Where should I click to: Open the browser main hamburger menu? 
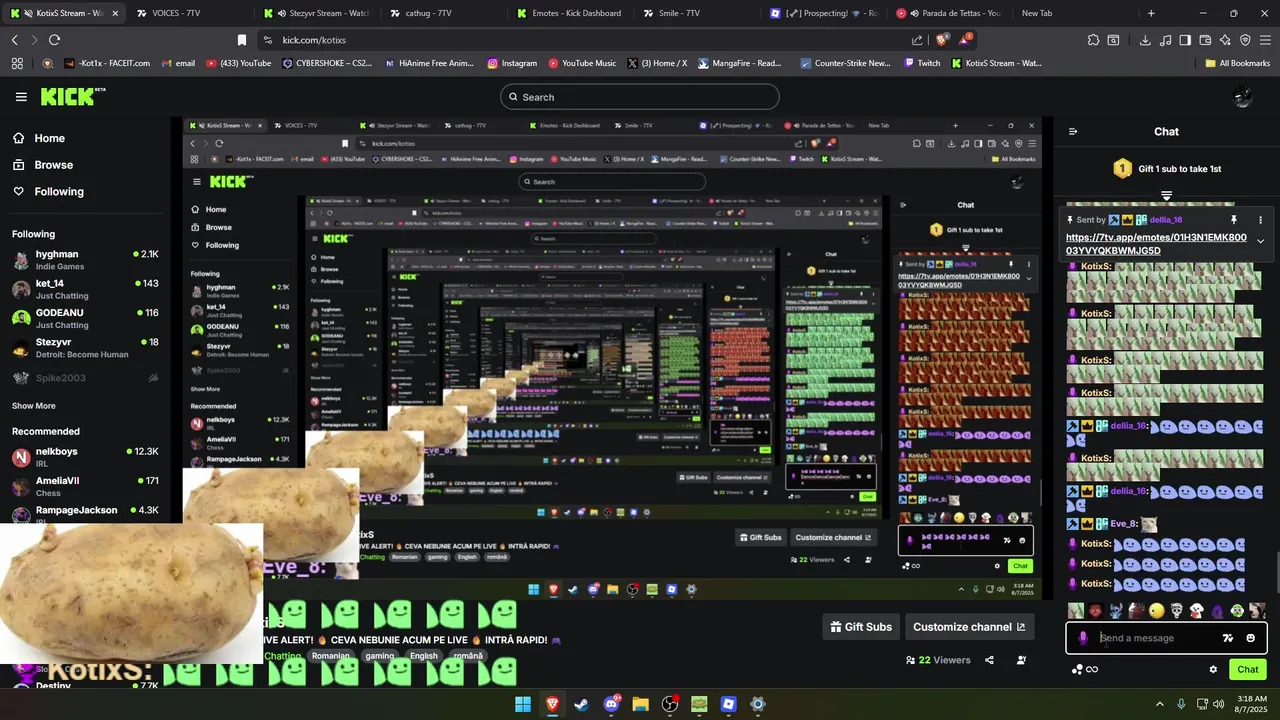(1265, 40)
